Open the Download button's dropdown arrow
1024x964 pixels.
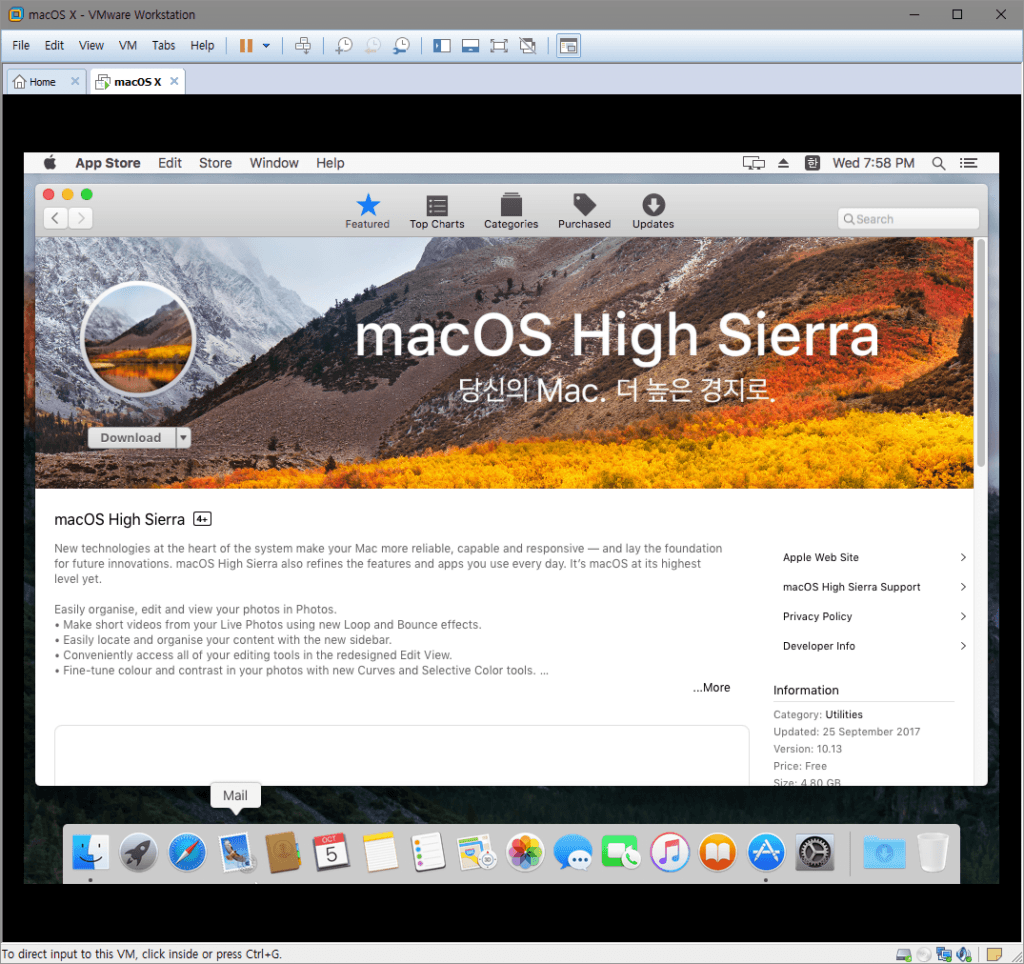click(x=184, y=438)
